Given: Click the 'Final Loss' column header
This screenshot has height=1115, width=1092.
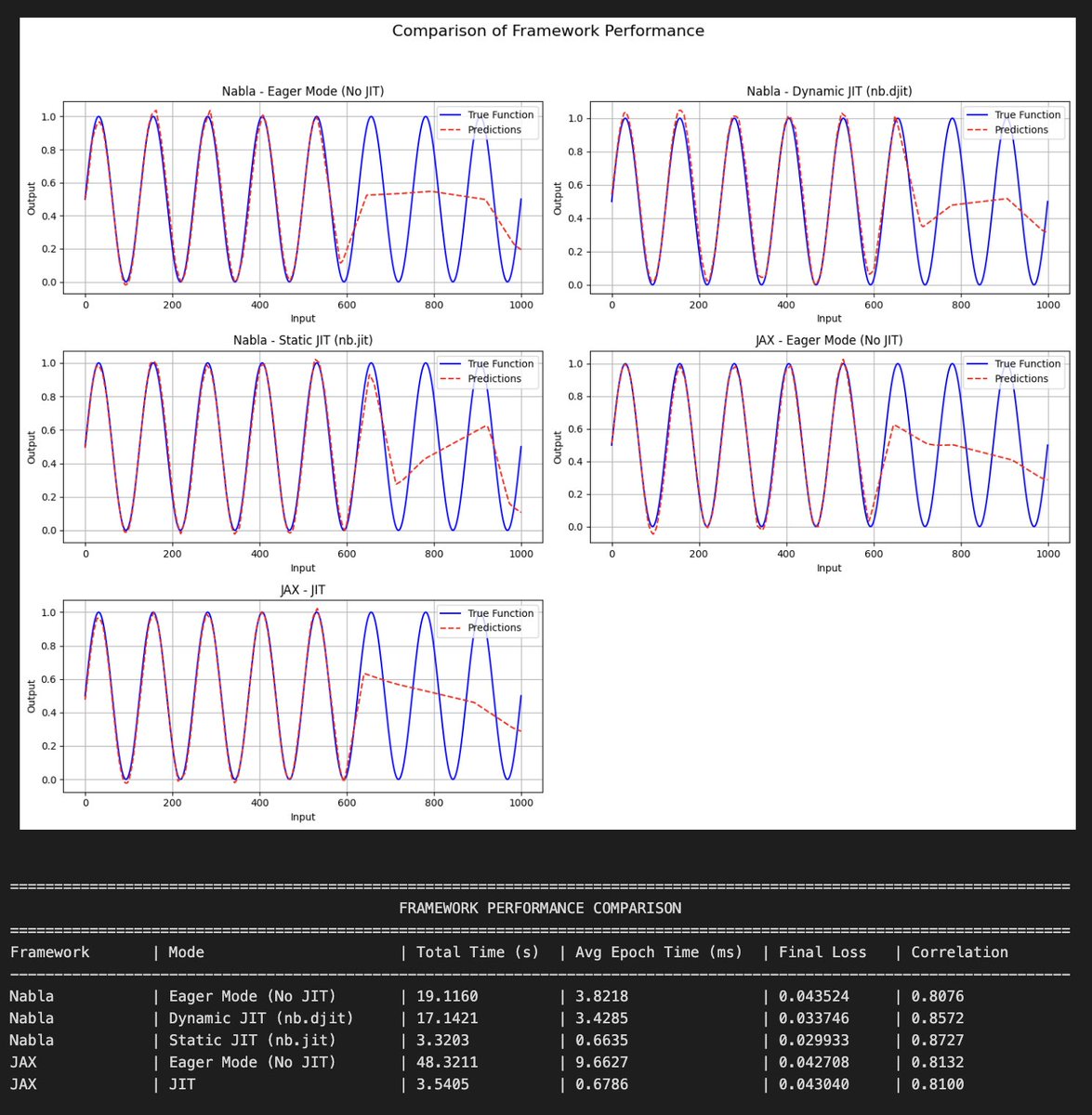Looking at the screenshot, I should pos(822,952).
